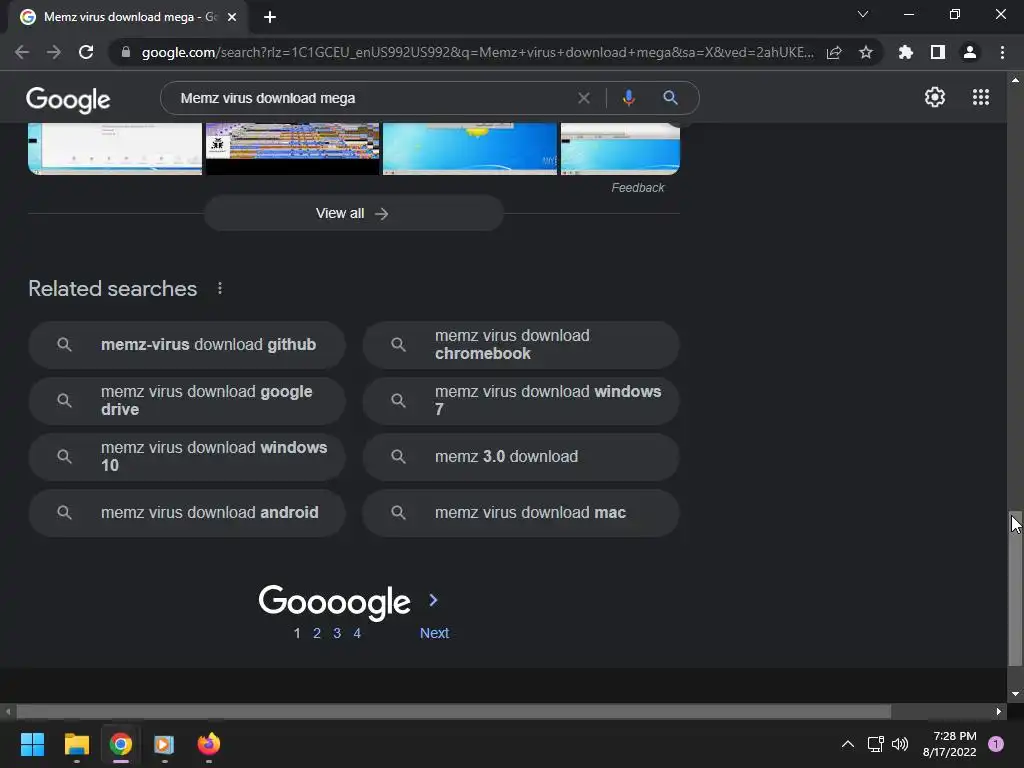Viewport: 1024px width, 768px height.
Task: Open Chrome profile avatar
Action: tap(970, 52)
